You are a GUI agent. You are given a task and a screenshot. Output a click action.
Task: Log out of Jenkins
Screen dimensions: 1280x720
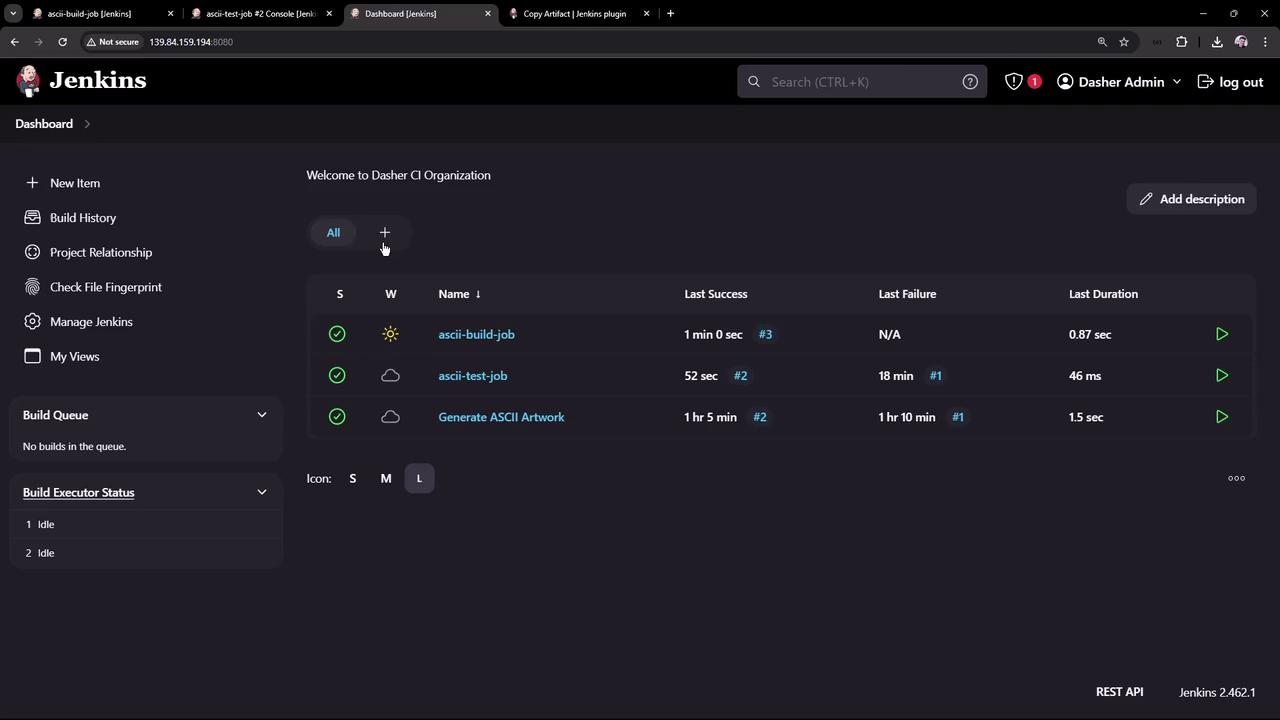[x=1230, y=82]
